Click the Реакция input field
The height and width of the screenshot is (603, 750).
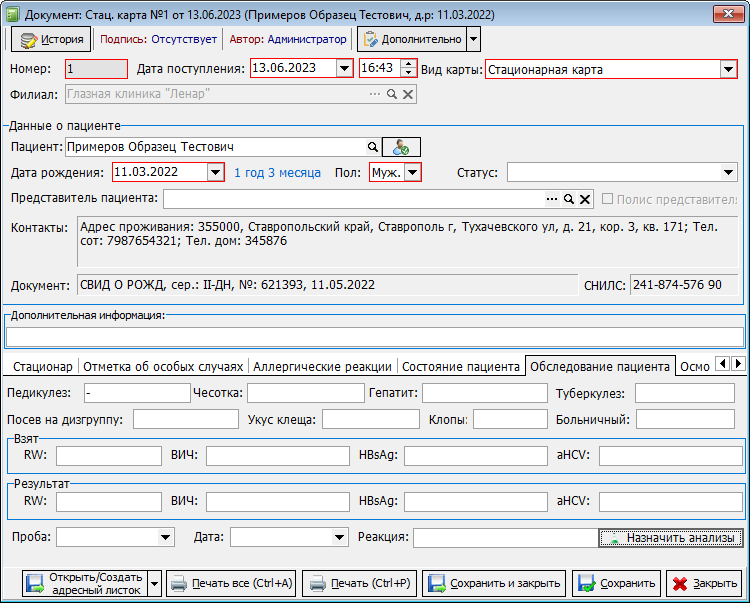coord(506,537)
